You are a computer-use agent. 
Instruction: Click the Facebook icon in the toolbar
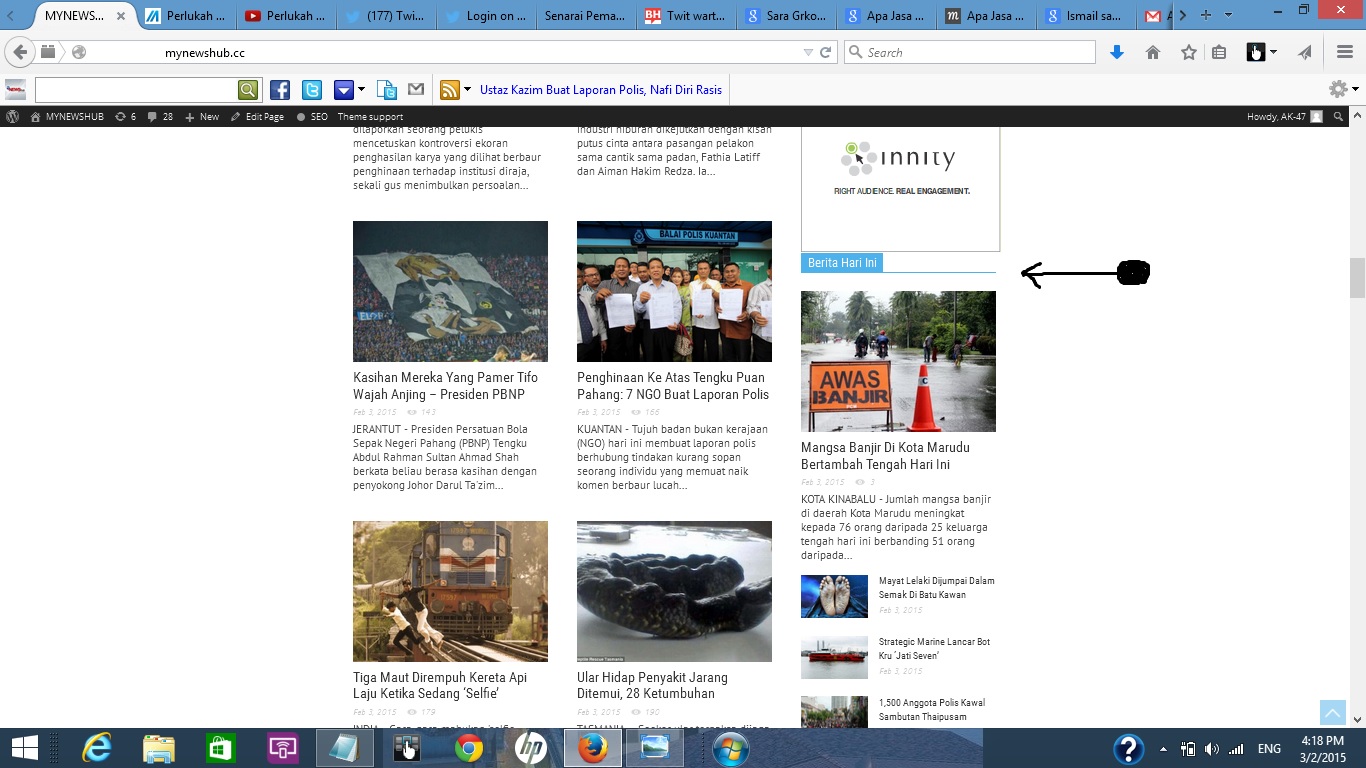tap(280, 90)
